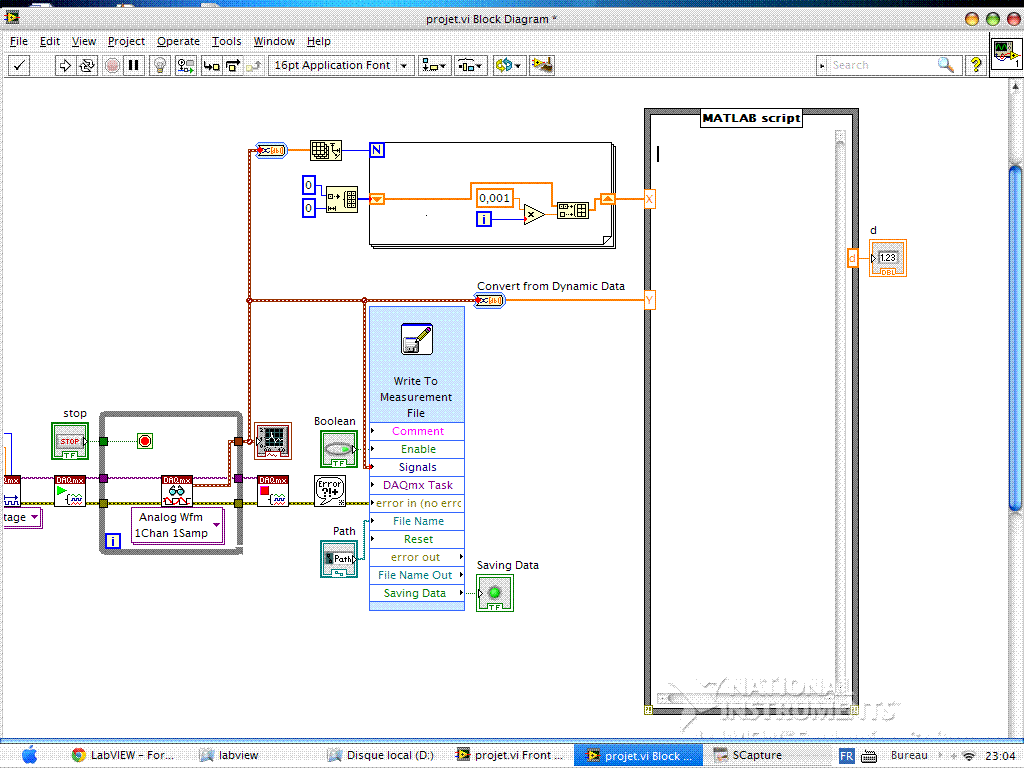Select the Boolean control terminal

[x=339, y=449]
